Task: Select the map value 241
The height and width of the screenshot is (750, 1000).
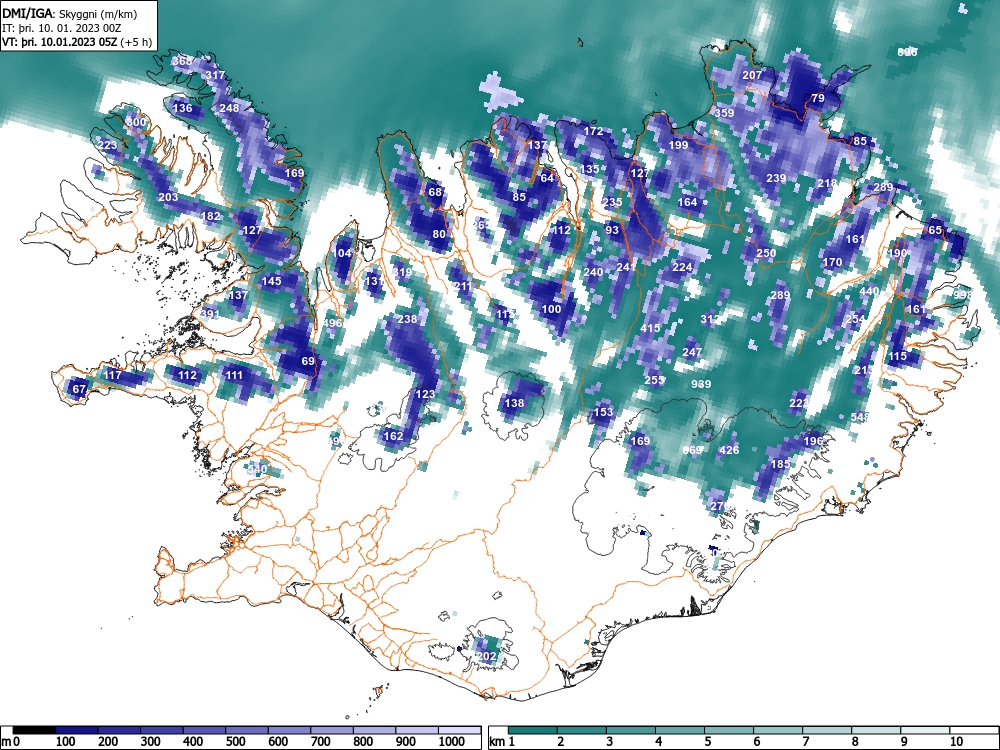Action: tap(626, 267)
